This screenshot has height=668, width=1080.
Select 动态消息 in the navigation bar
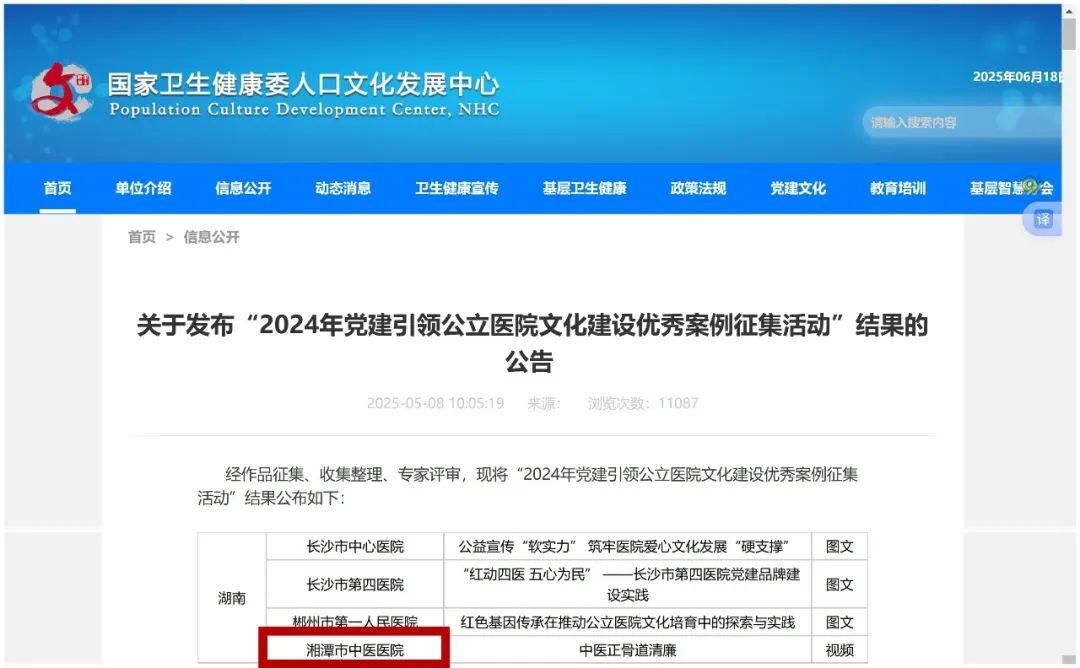tap(343, 188)
